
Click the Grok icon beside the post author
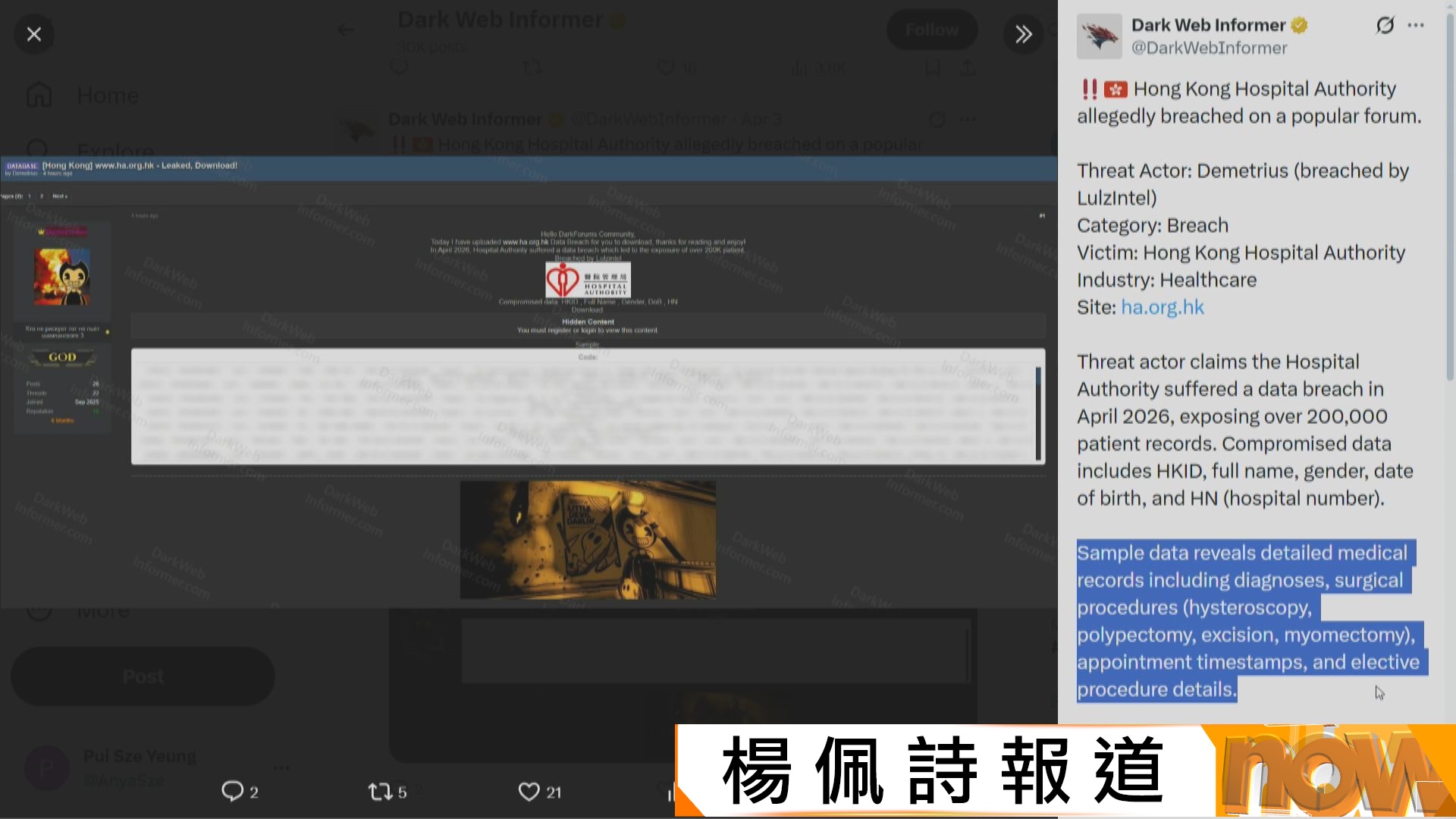tap(1385, 25)
